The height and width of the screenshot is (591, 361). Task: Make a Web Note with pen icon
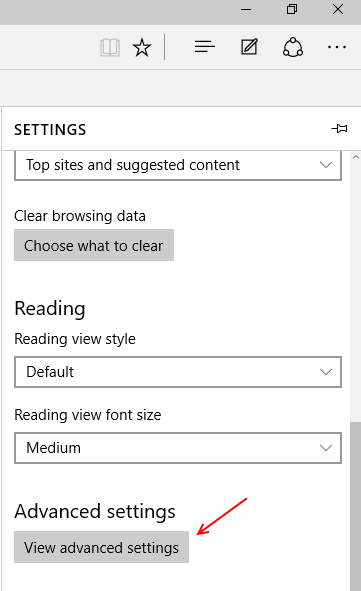(249, 47)
